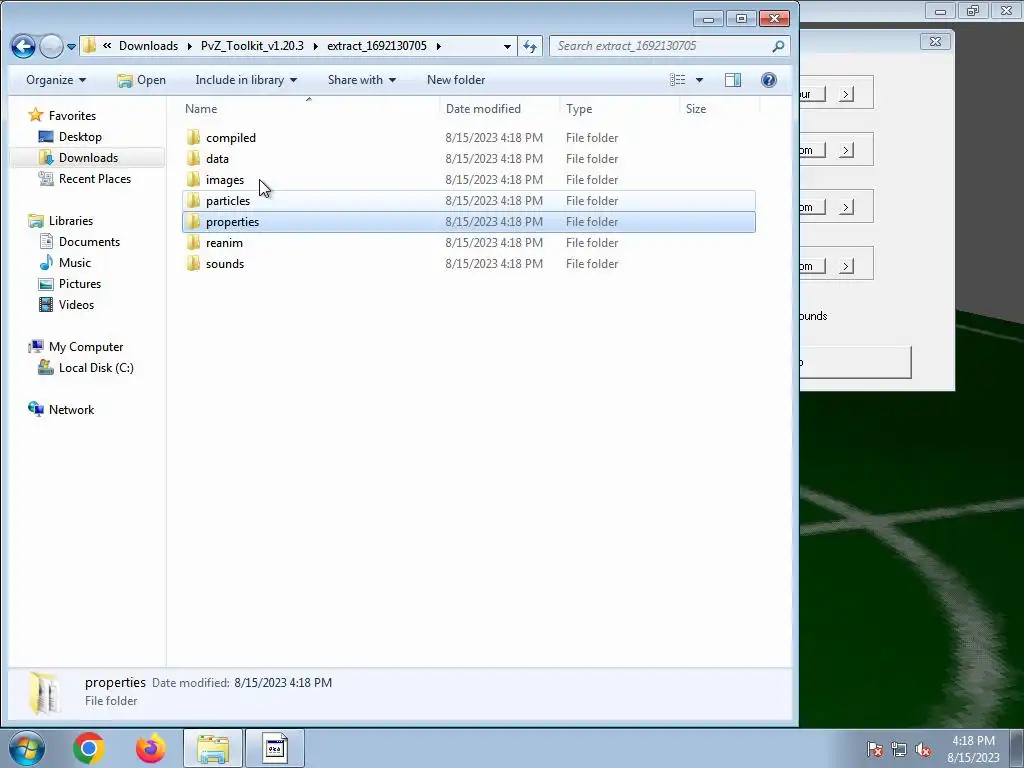The height and width of the screenshot is (768, 1024).
Task: Open the Include in library menu
Action: [246, 80]
